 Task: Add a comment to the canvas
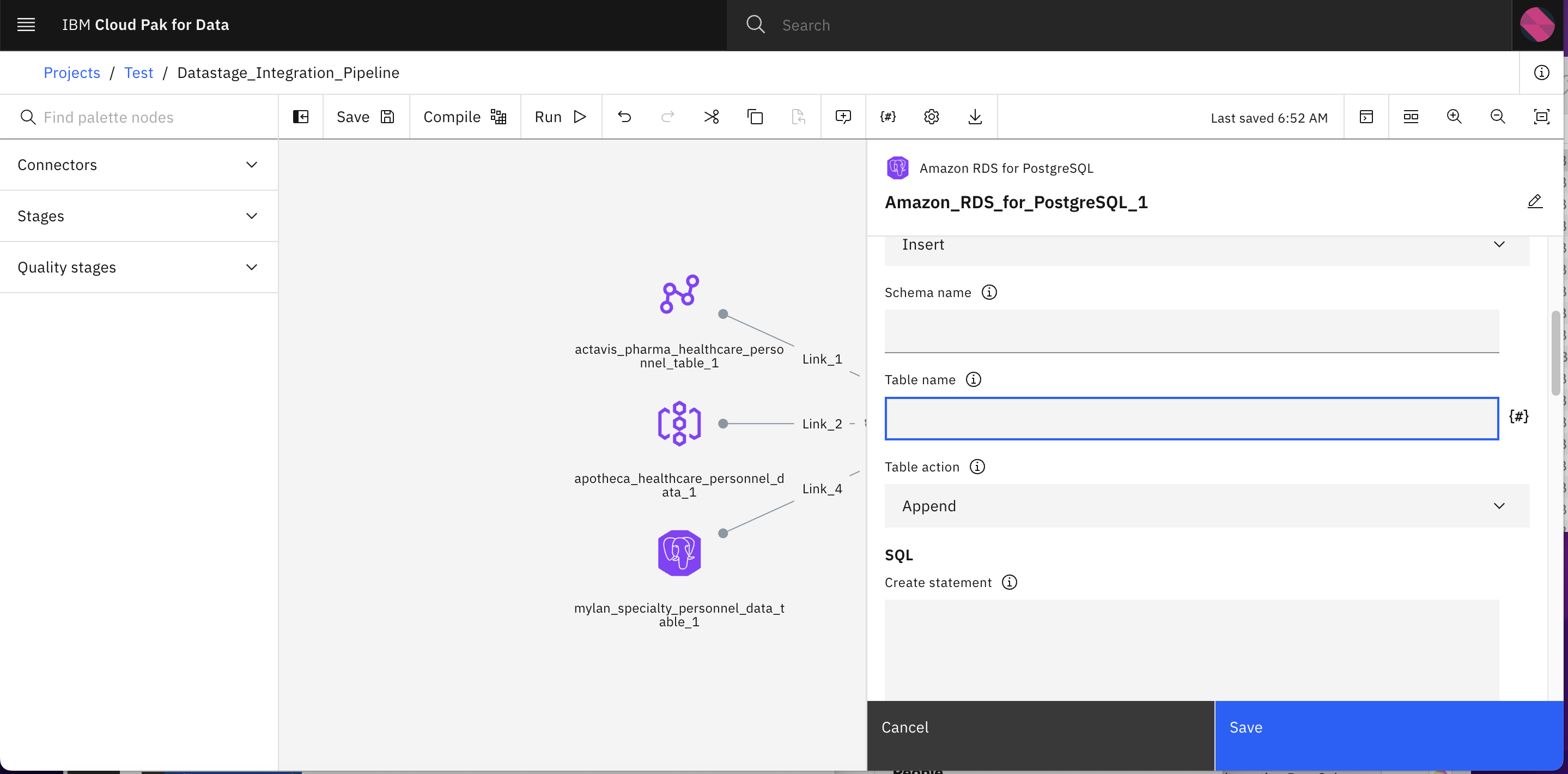(843, 117)
